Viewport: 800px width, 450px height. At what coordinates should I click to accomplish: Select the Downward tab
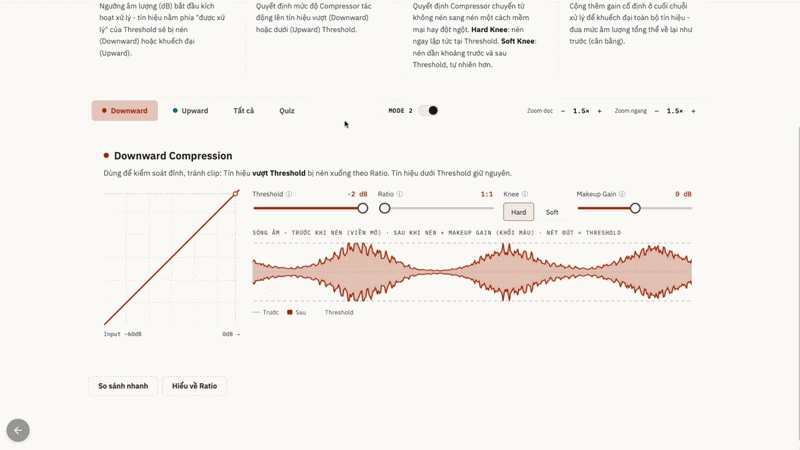(124, 111)
